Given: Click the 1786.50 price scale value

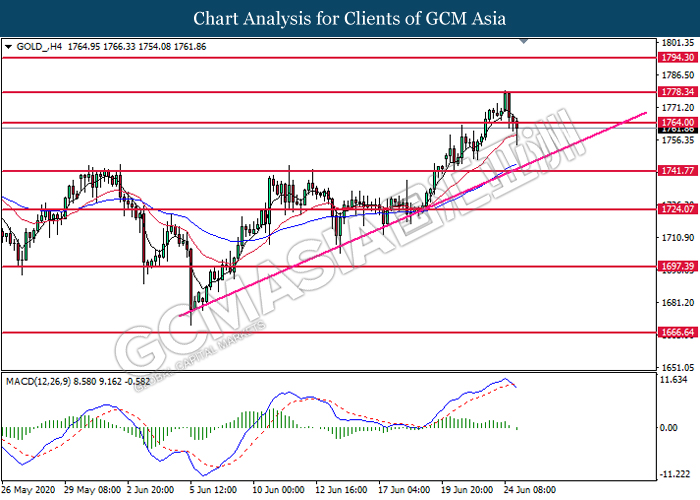Looking at the screenshot, I should point(678,75).
